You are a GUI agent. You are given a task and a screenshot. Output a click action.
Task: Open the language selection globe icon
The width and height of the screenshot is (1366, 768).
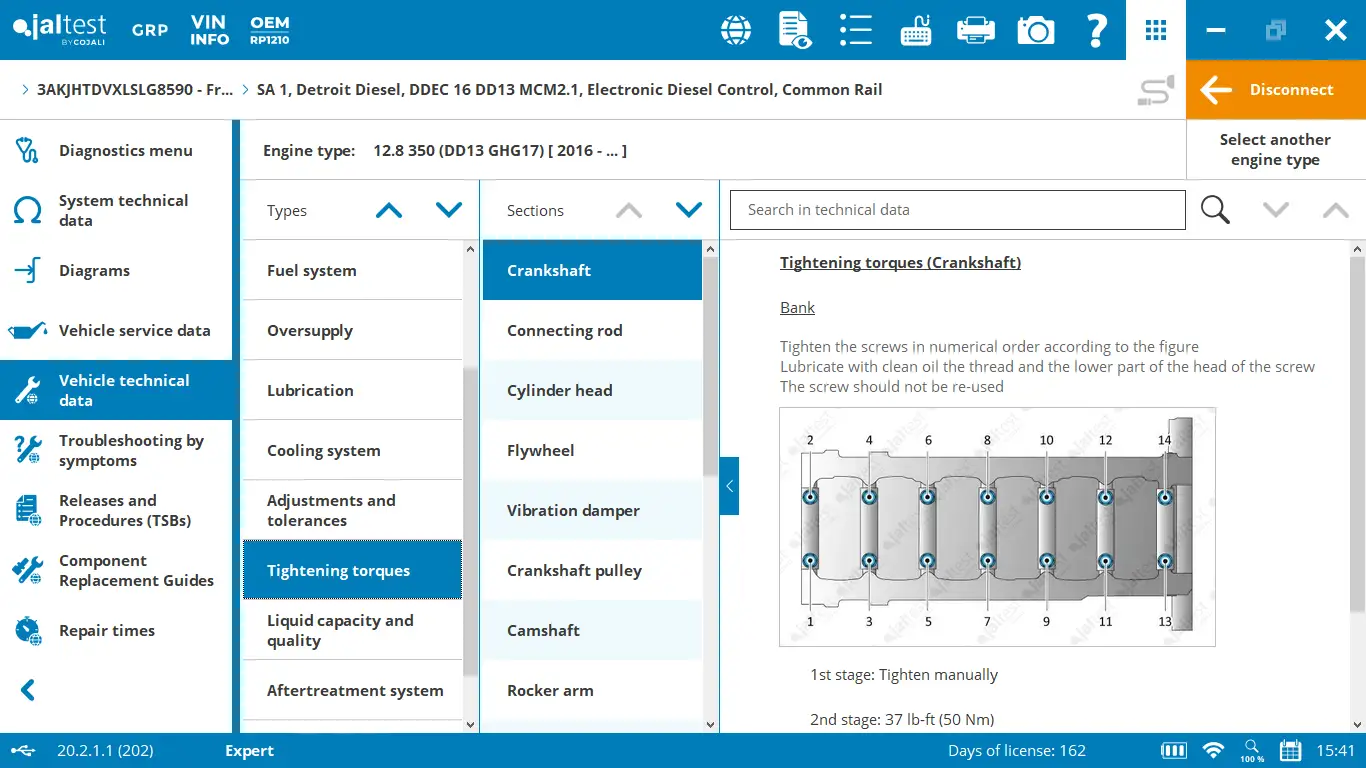click(735, 30)
